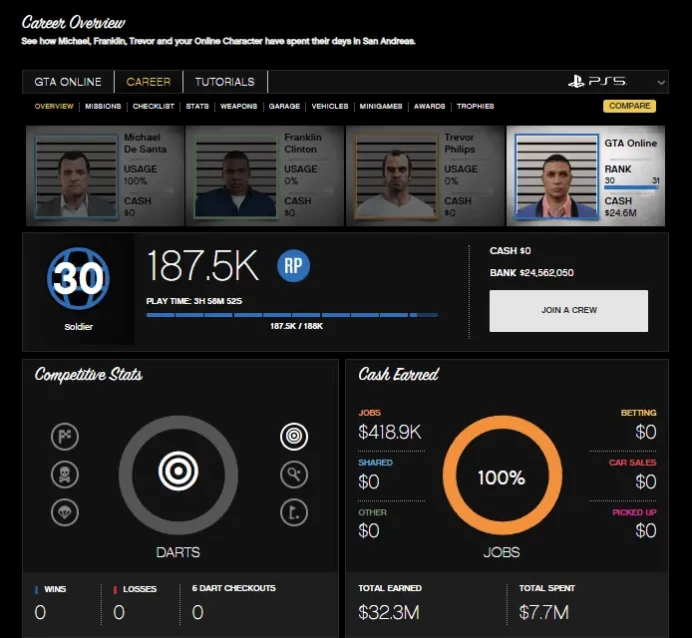Select the GTA Online character card
Screen dimensions: 692x638
pyautogui.click(x=586, y=176)
